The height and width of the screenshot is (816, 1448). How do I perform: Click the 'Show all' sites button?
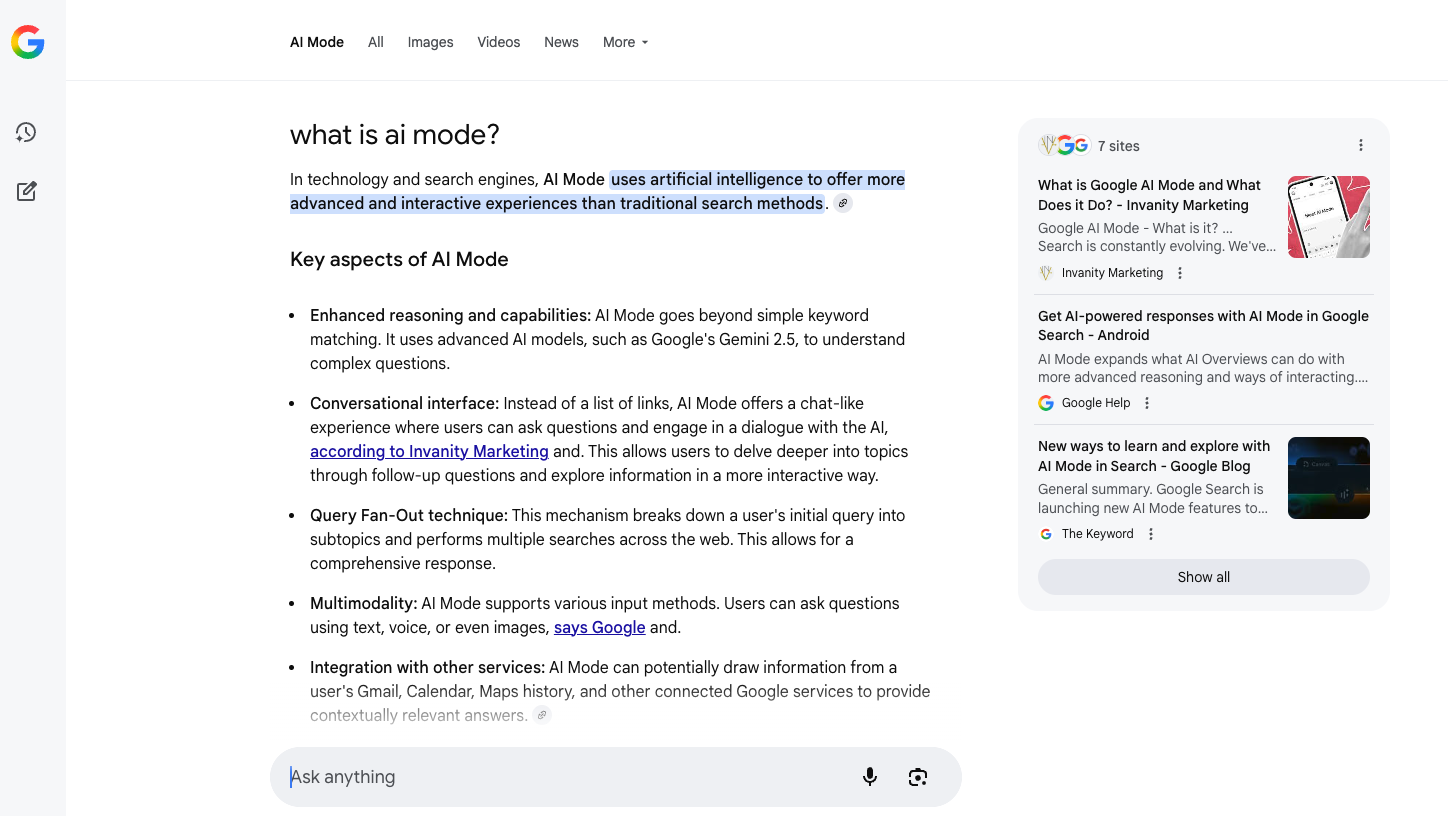[1204, 577]
